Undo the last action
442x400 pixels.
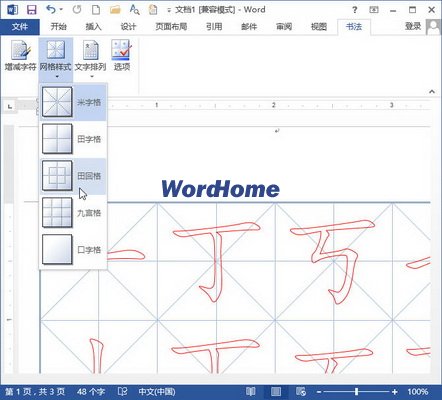pos(51,9)
